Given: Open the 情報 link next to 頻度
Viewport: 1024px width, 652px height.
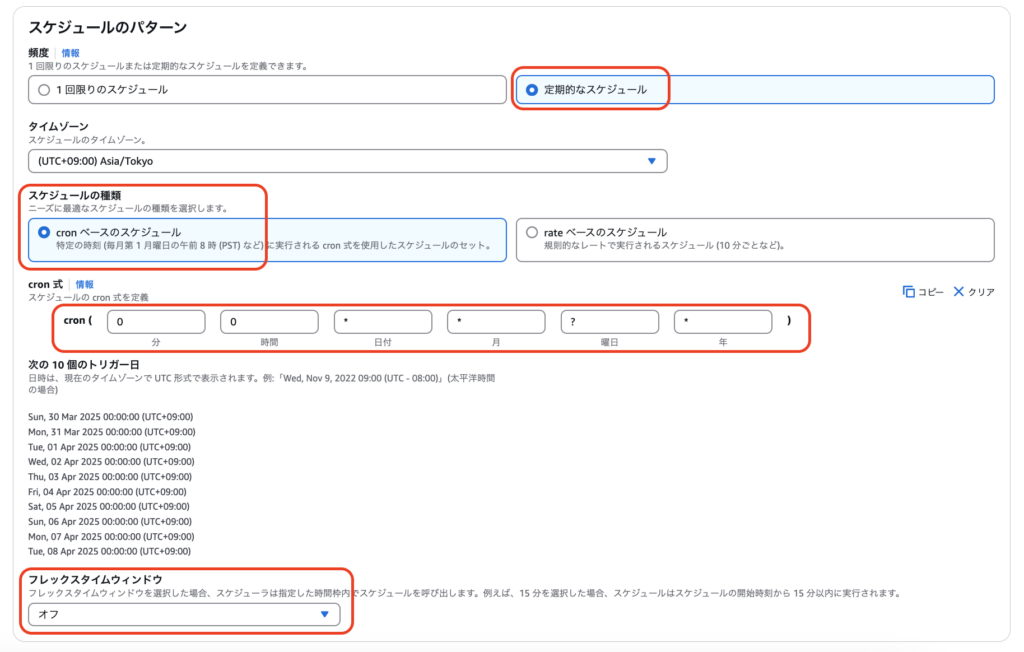Looking at the screenshot, I should pyautogui.click(x=70, y=53).
